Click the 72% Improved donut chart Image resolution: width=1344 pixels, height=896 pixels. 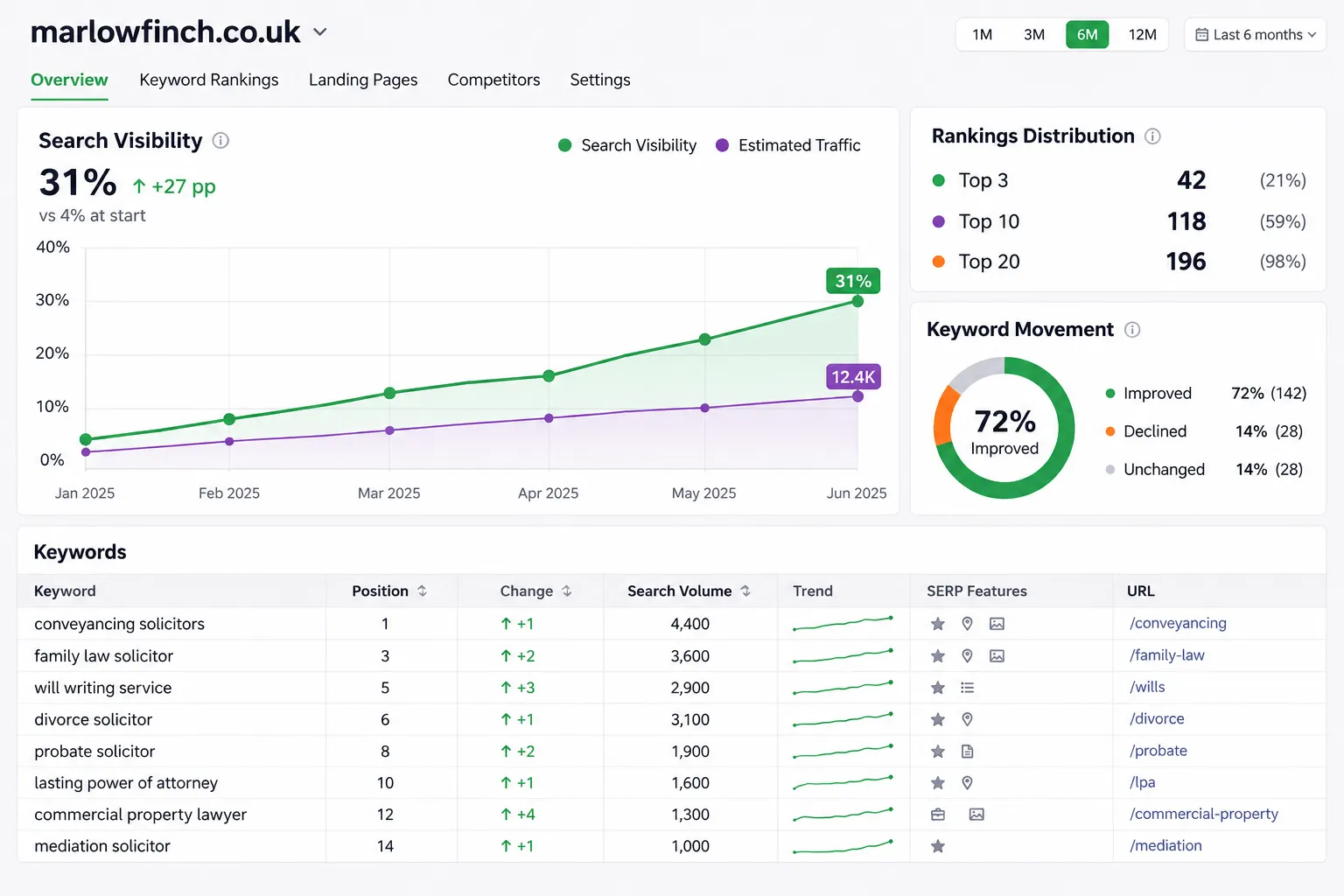click(x=1004, y=428)
